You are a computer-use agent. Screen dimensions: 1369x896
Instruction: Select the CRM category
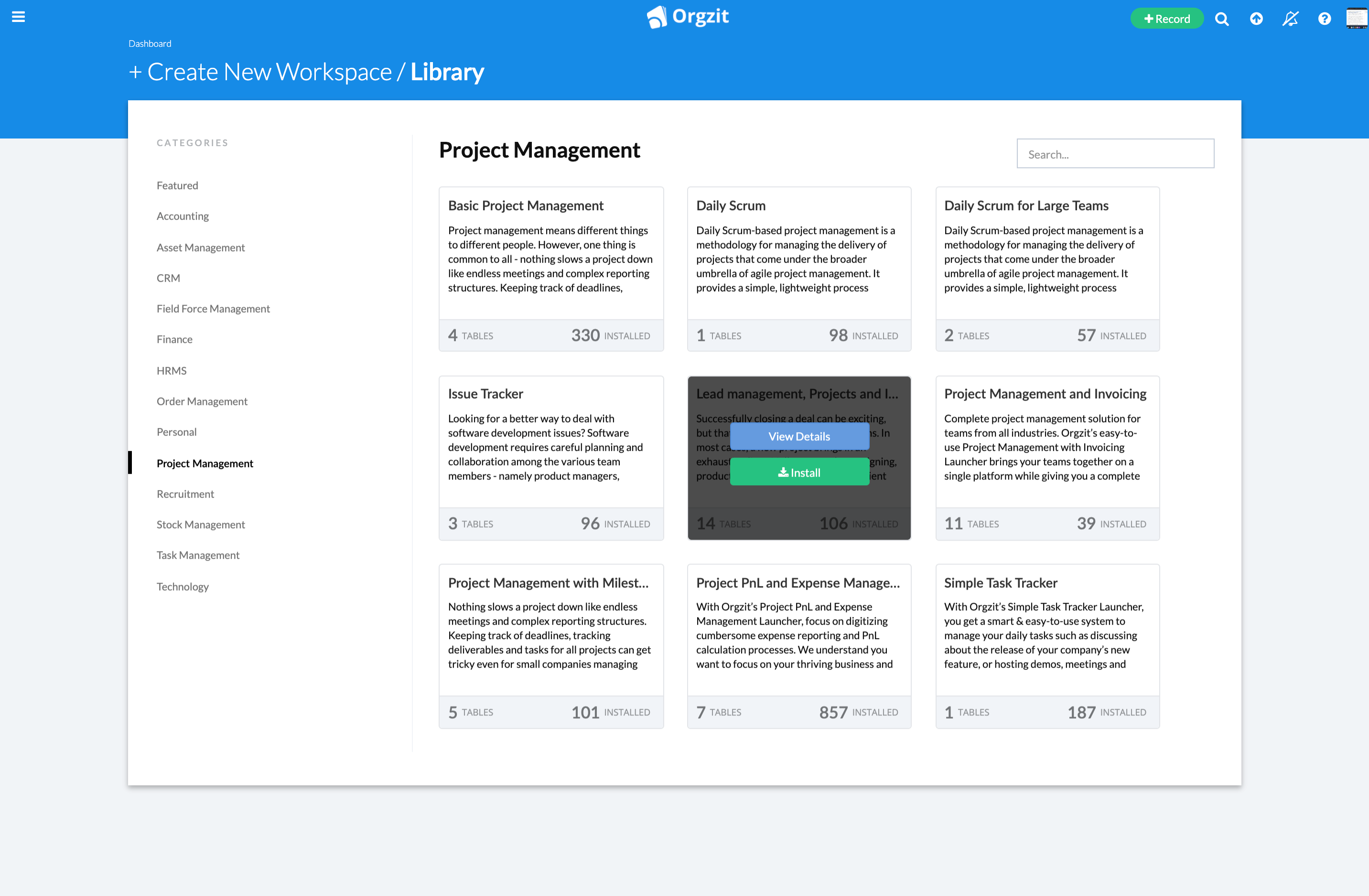tap(168, 278)
